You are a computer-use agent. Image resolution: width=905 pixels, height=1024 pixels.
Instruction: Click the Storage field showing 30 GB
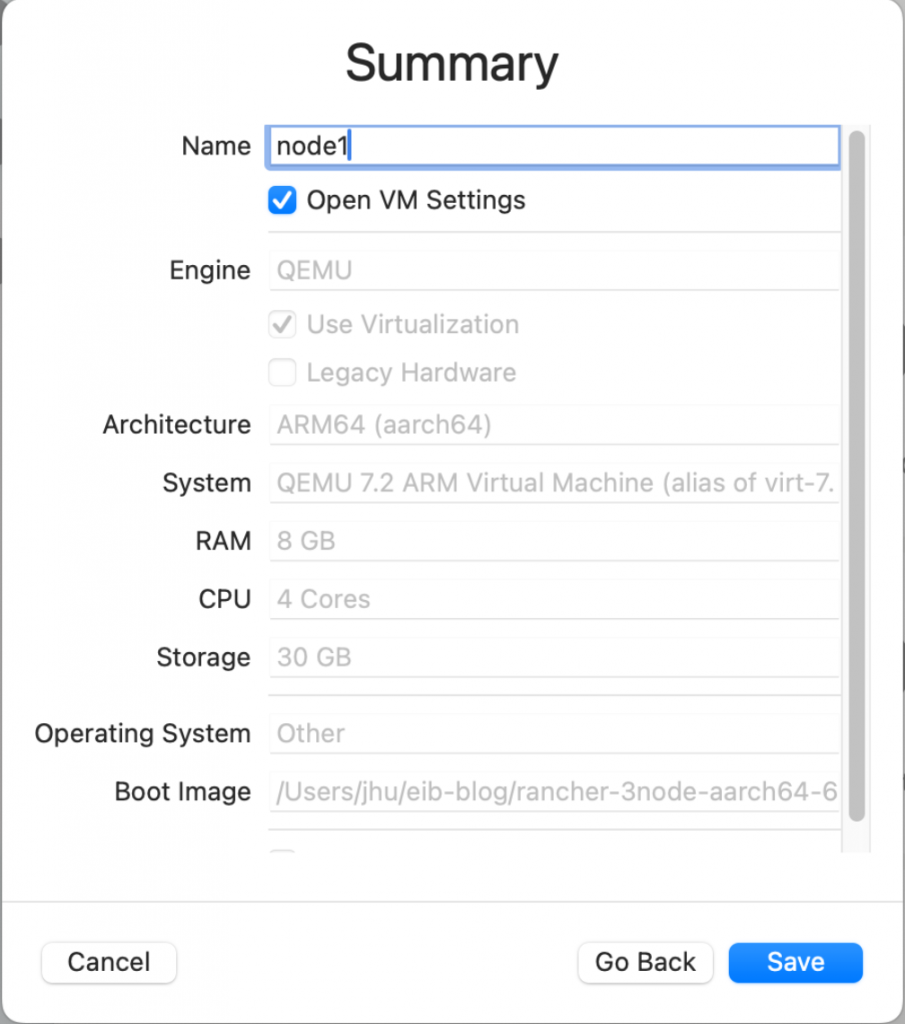coord(552,657)
